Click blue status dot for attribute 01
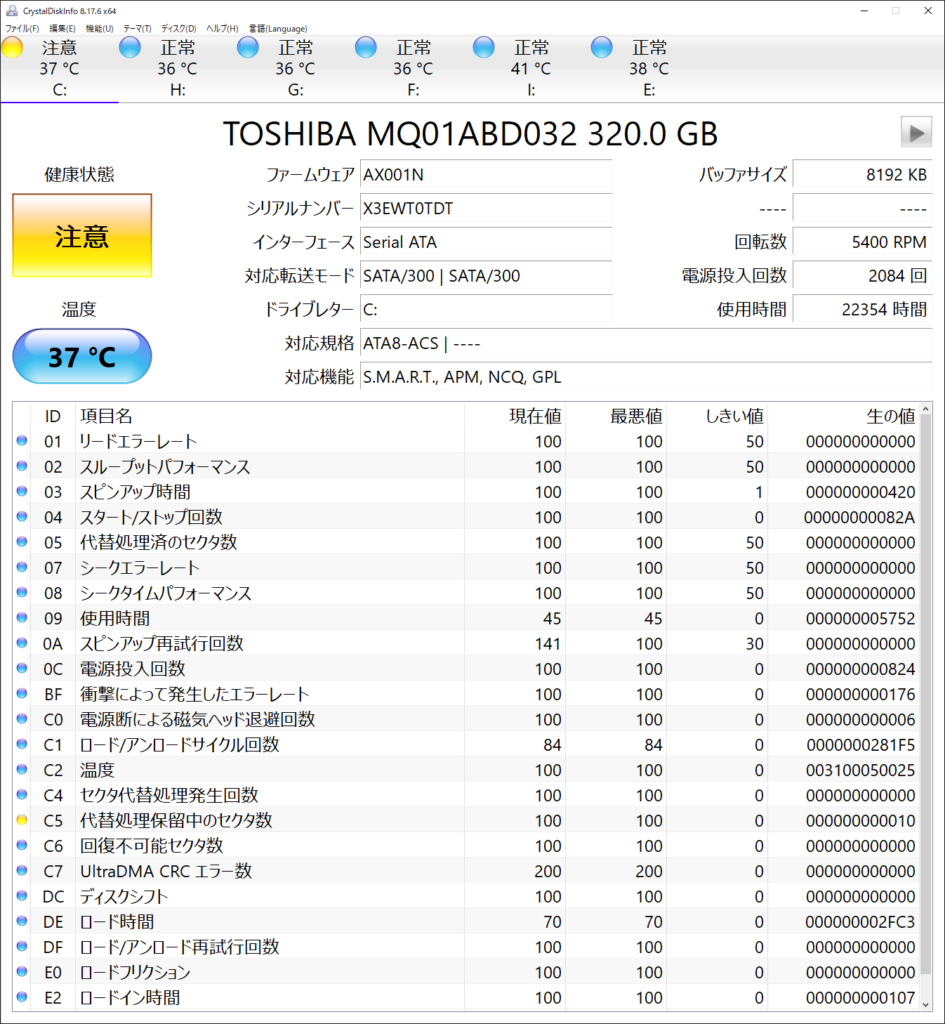945x1024 pixels. click(22, 442)
